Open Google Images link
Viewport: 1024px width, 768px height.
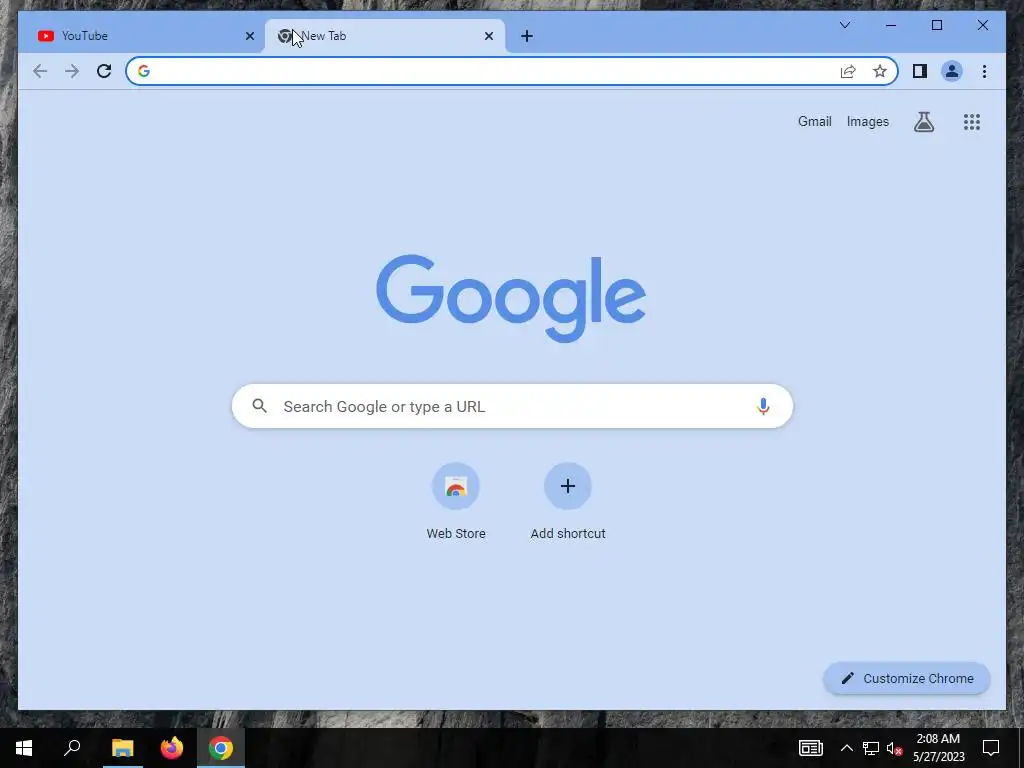867,121
